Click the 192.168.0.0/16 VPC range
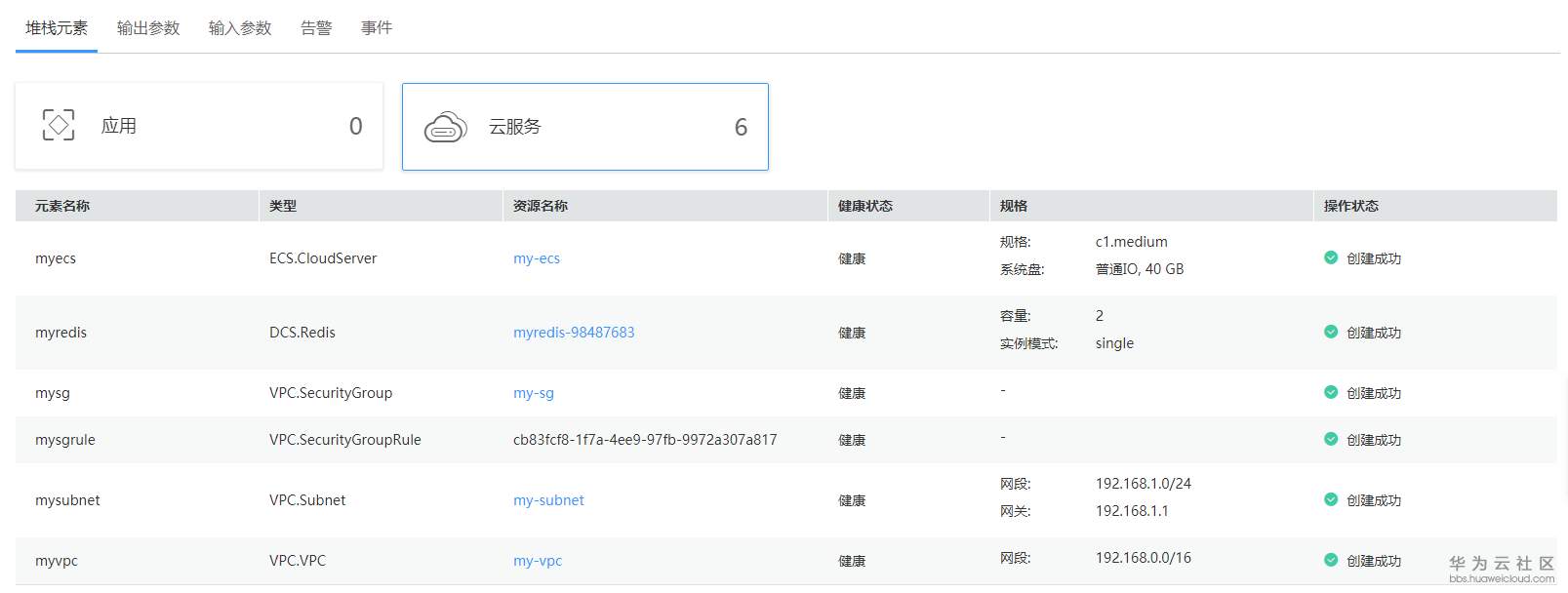 point(1144,558)
